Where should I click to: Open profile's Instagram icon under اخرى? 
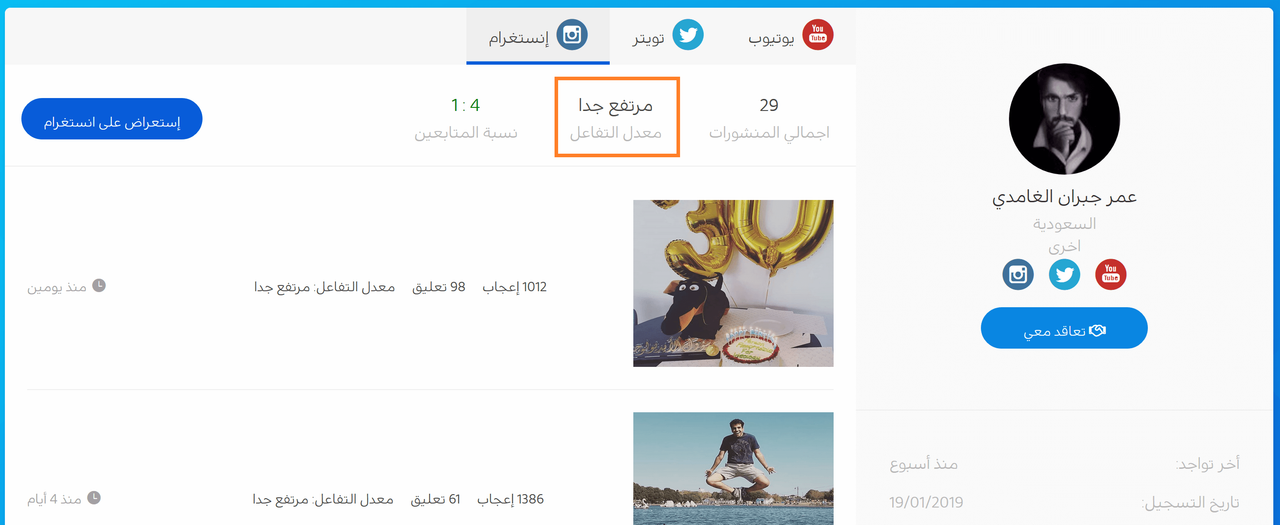point(1018,274)
